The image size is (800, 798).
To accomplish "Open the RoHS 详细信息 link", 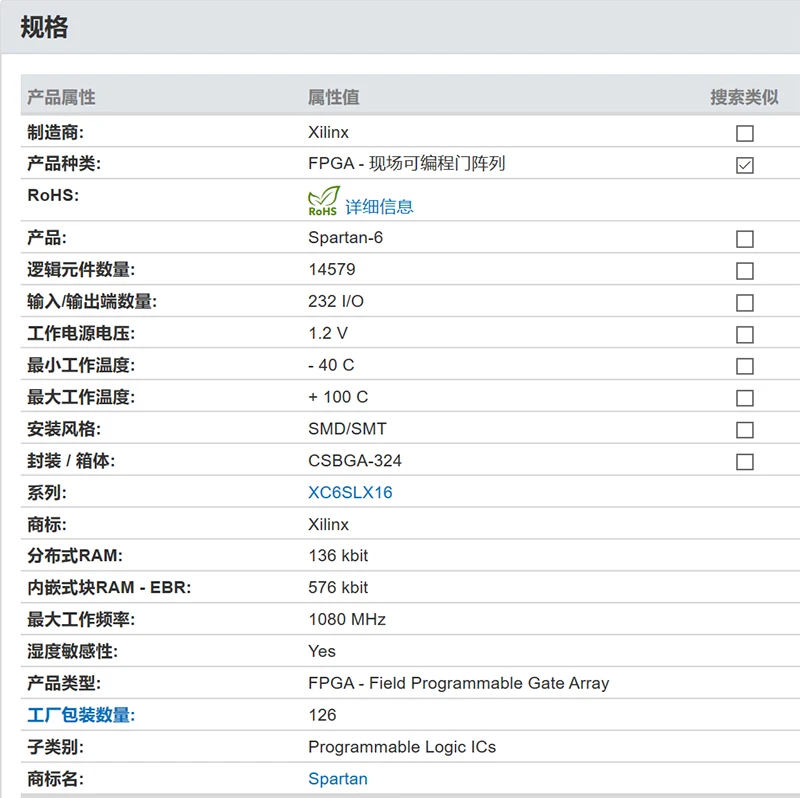I will 379,207.
